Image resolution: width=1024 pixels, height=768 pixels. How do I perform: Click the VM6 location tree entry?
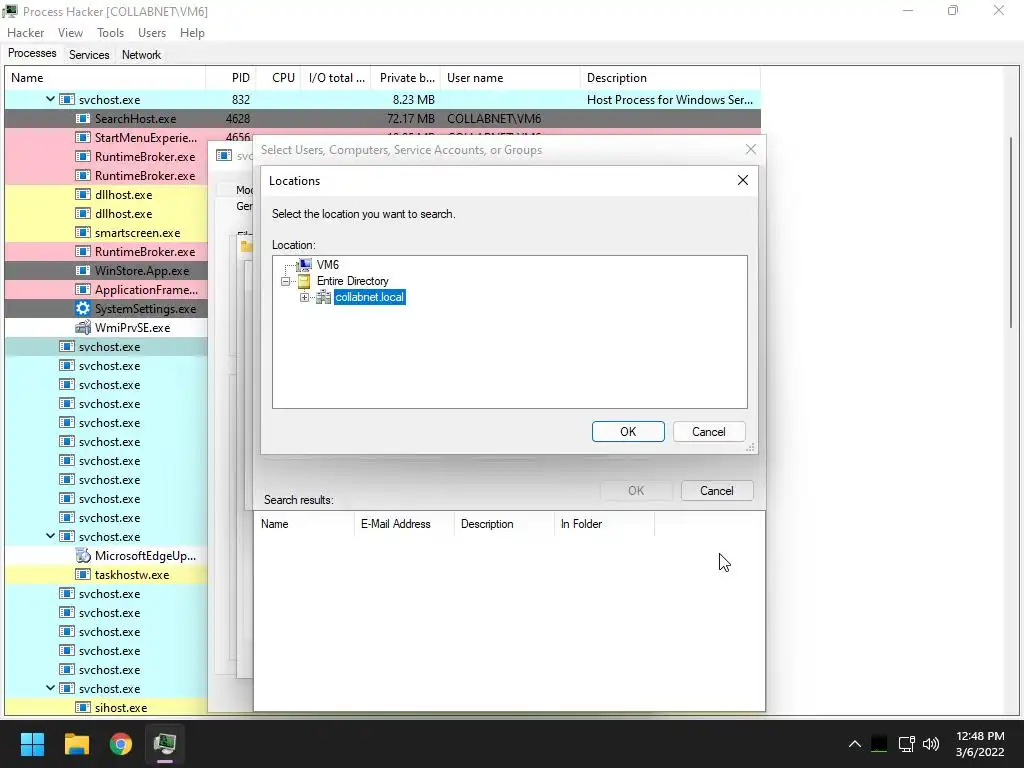[327, 264]
